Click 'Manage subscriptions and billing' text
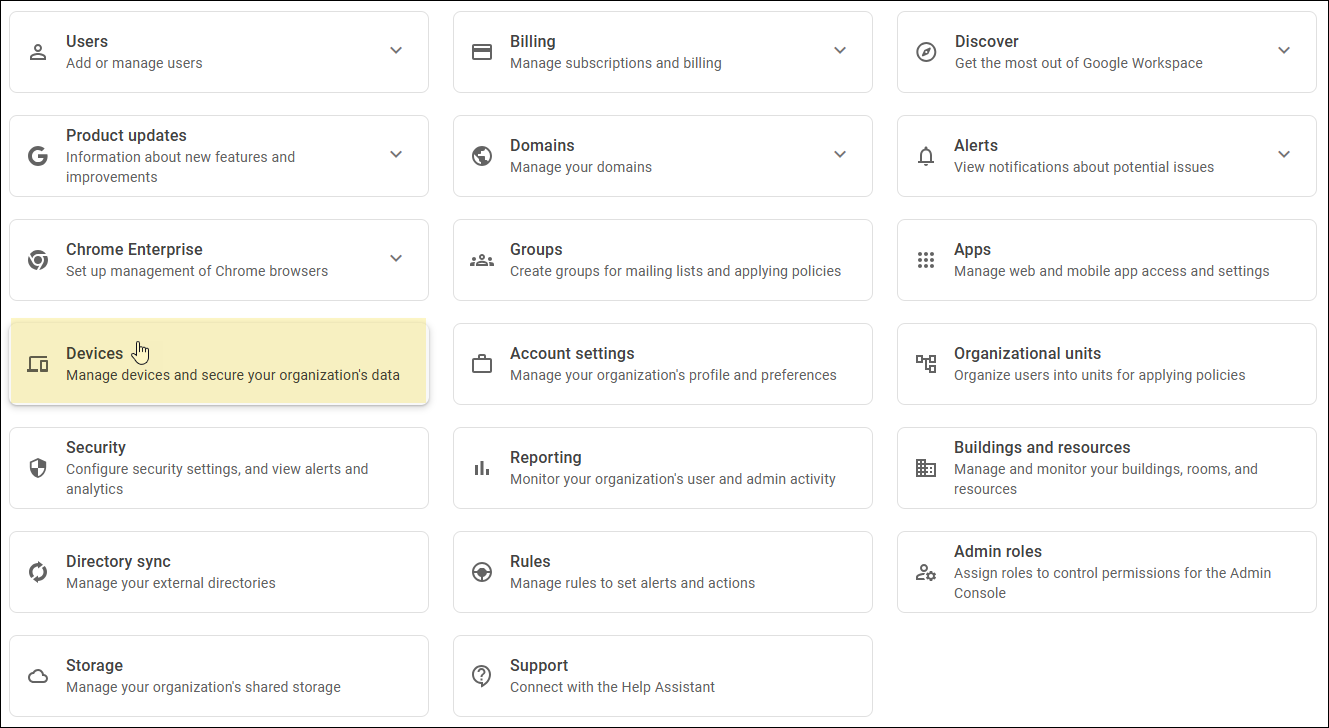 (616, 63)
